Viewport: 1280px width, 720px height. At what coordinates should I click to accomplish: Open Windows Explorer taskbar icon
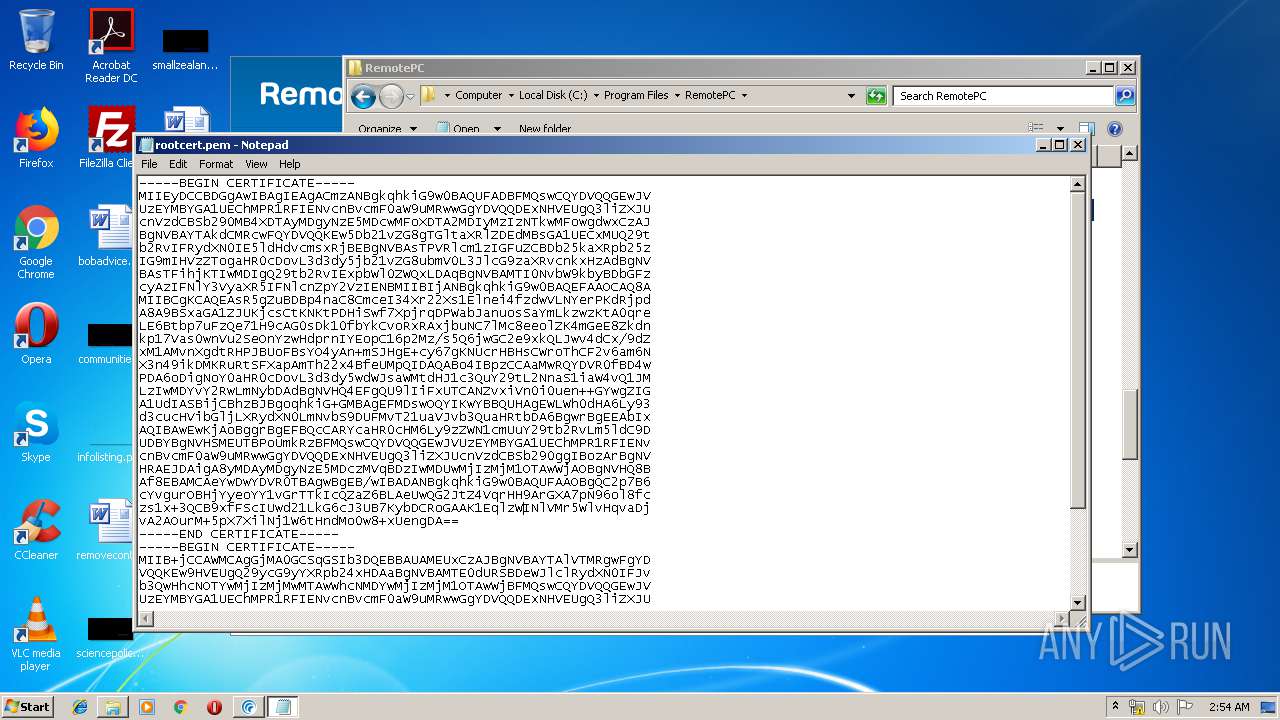tap(113, 707)
